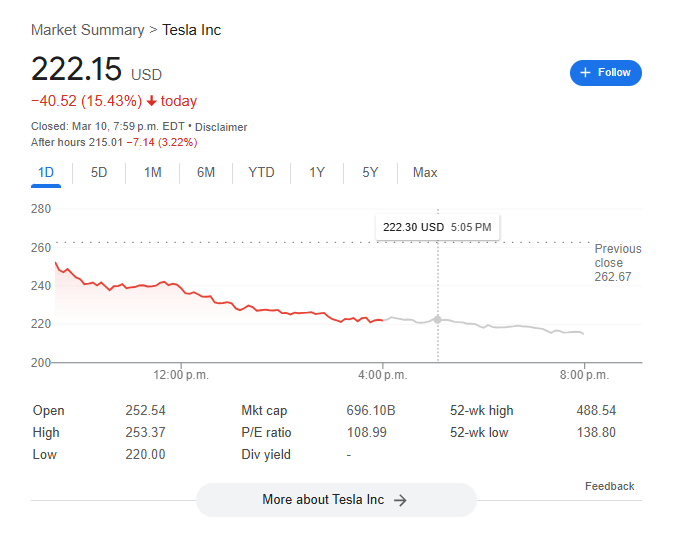Follow Tesla Inc stock
Image resolution: width=682 pixels, height=556 pixels.
(x=606, y=73)
